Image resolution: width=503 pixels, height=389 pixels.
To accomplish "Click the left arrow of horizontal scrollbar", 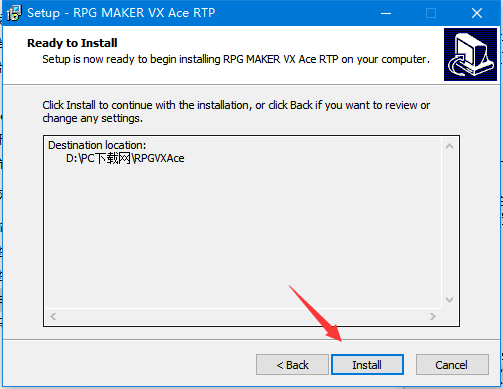I will coord(53,316).
